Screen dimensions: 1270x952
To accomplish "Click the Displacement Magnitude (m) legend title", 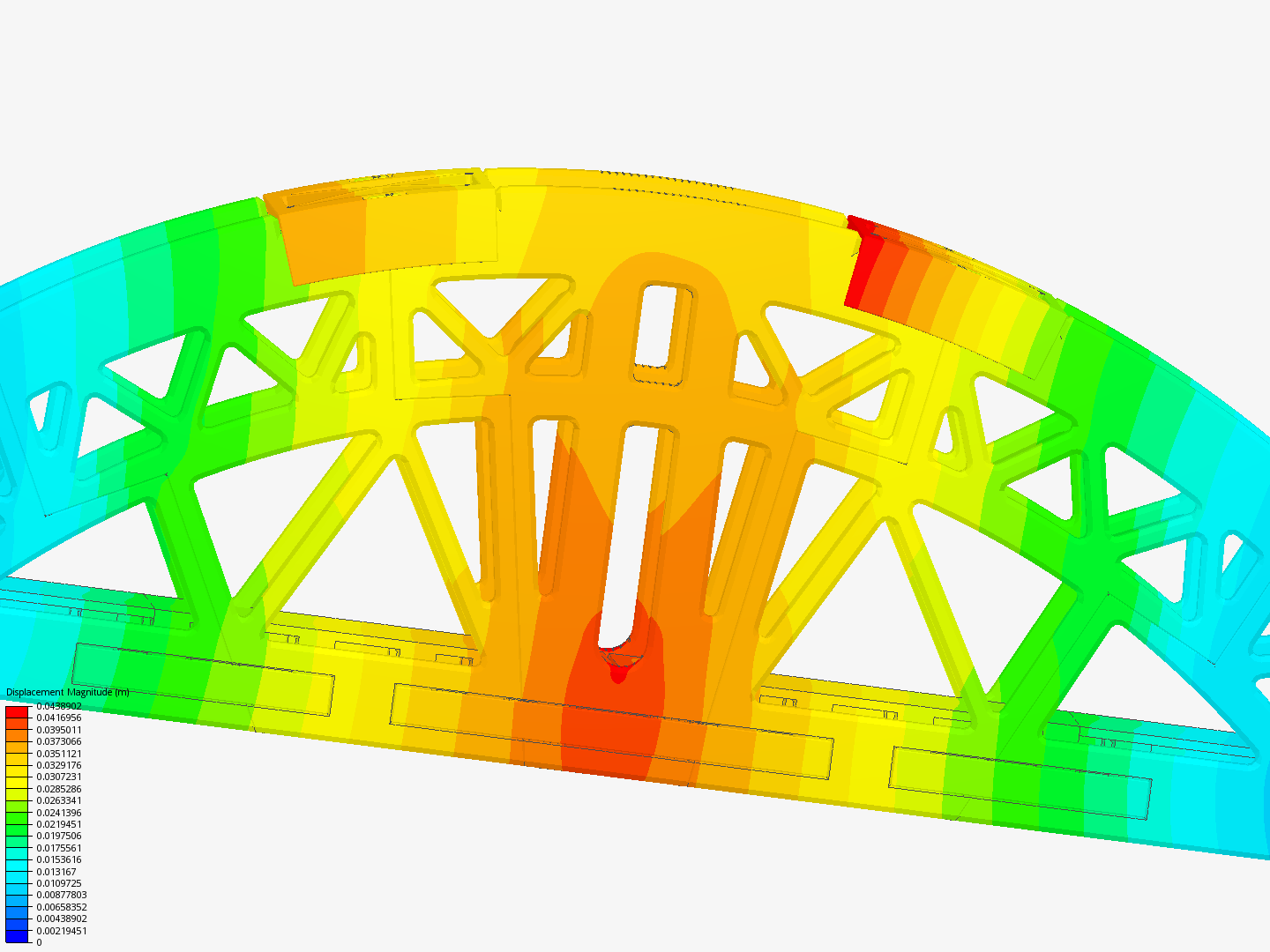I will click(x=66, y=691).
